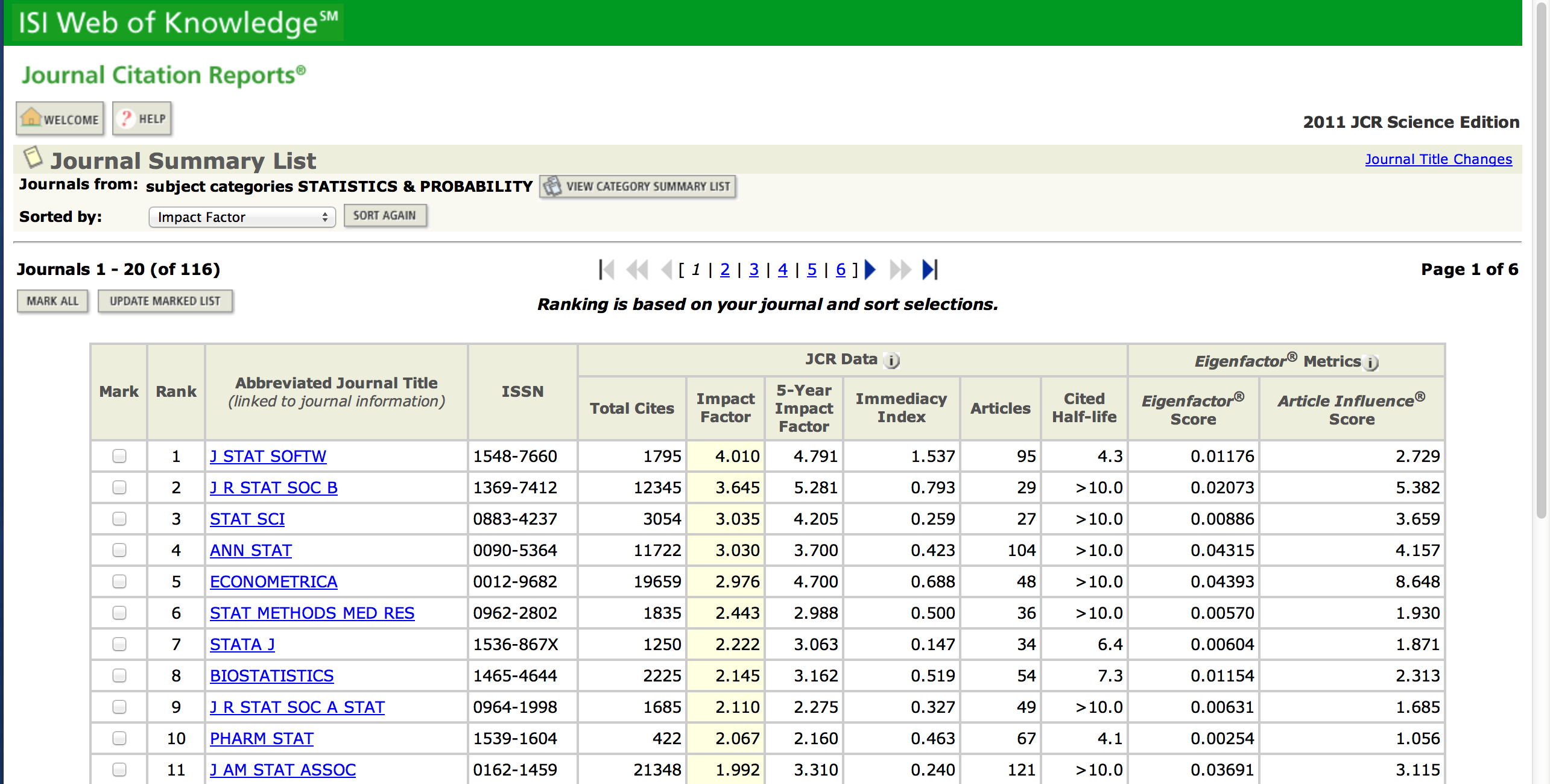The height and width of the screenshot is (784, 1550).
Task: Mark checkbox for STATA J
Action: coord(119,644)
